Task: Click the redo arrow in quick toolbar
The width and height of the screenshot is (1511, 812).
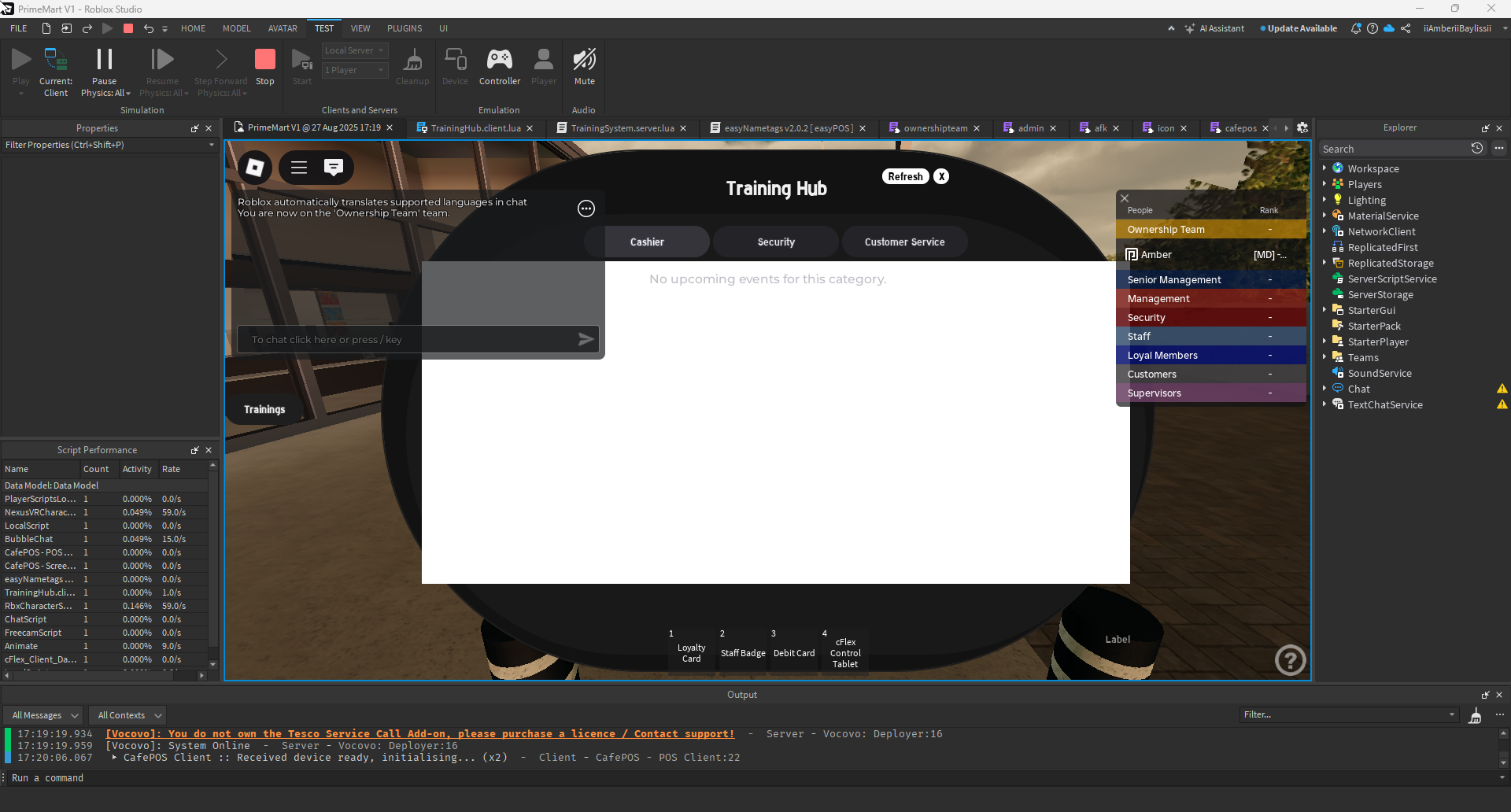Action: point(87,28)
